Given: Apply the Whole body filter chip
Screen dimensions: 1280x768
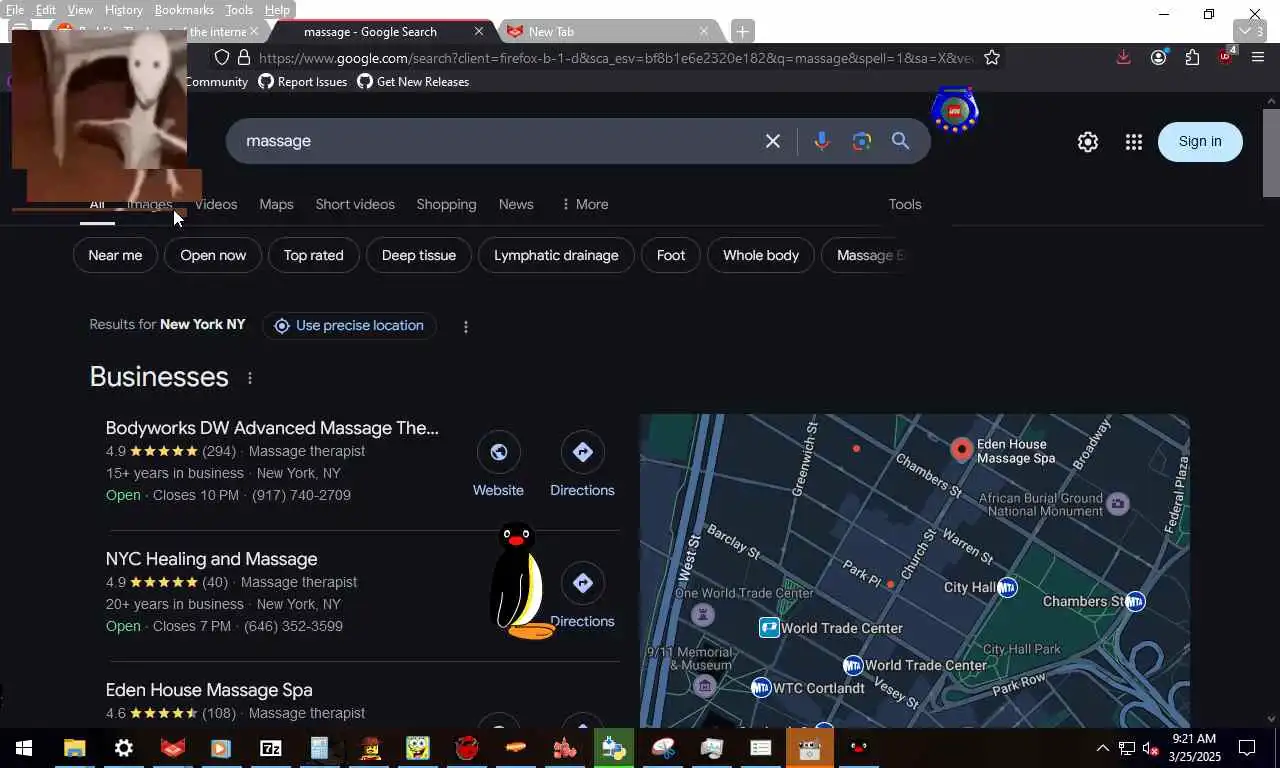Looking at the screenshot, I should coord(761,255).
